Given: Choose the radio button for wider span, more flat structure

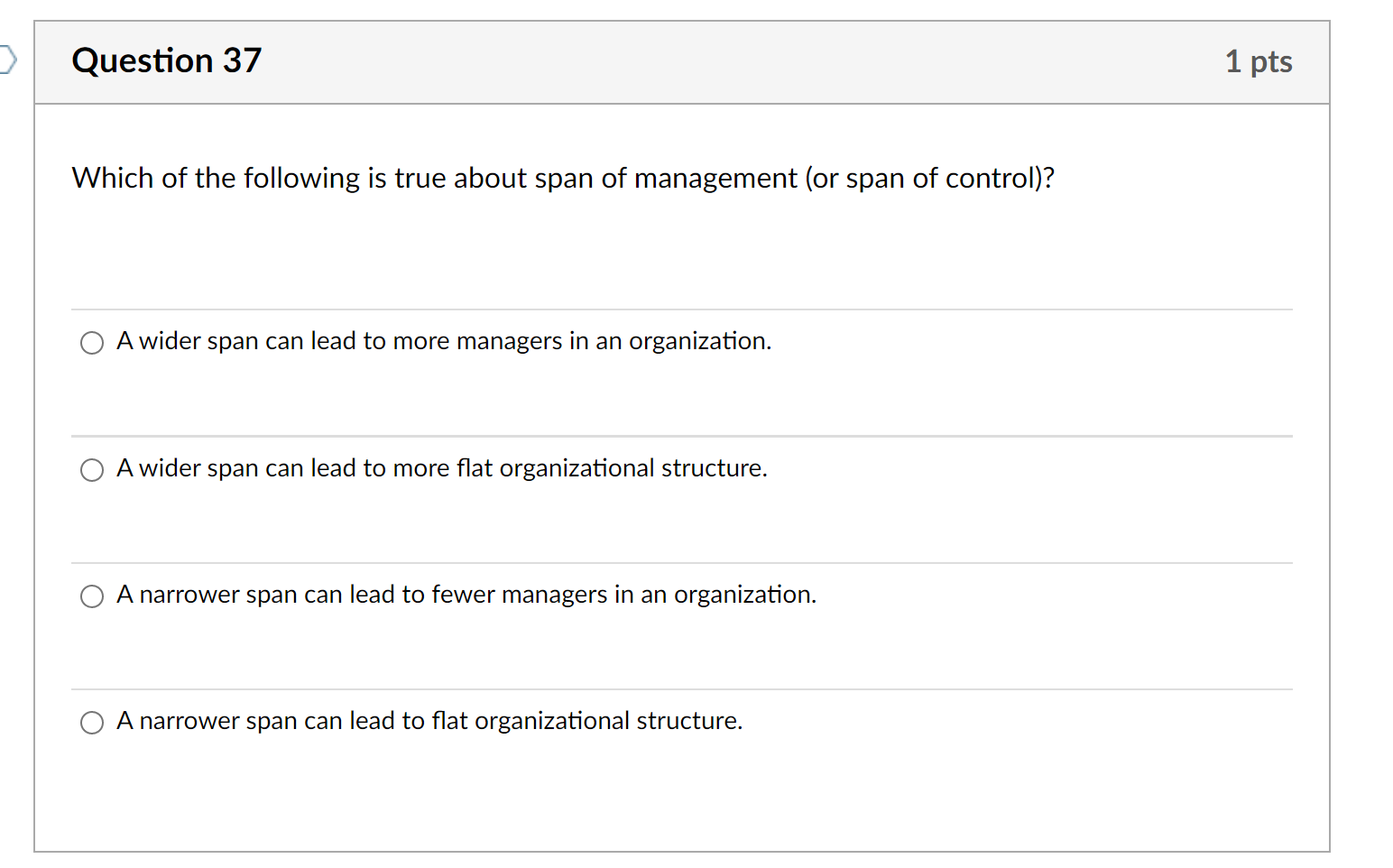Looking at the screenshot, I should click(92, 470).
